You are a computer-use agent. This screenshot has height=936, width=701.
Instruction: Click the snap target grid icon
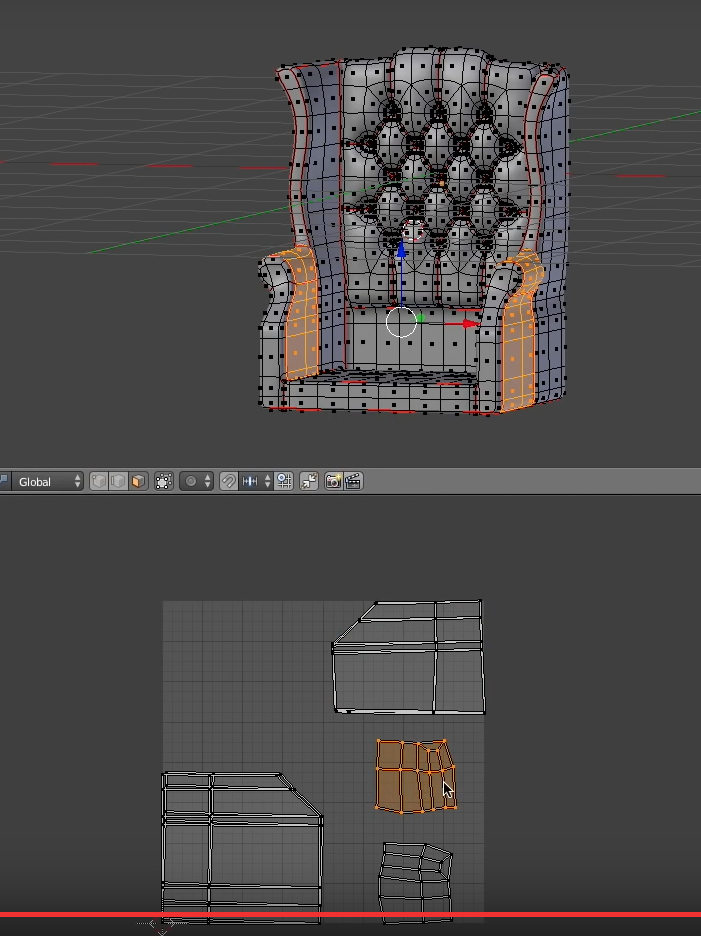tap(284, 482)
